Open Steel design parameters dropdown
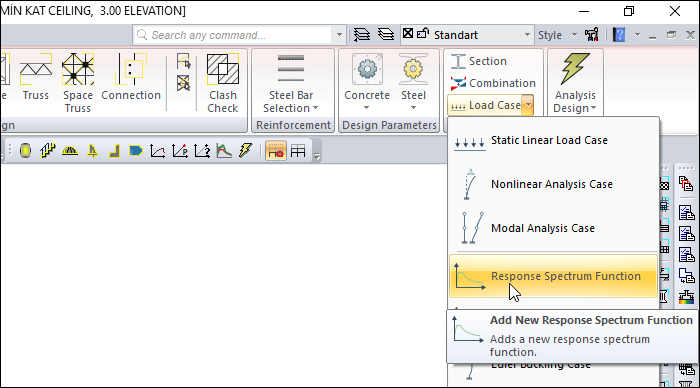 tap(413, 82)
